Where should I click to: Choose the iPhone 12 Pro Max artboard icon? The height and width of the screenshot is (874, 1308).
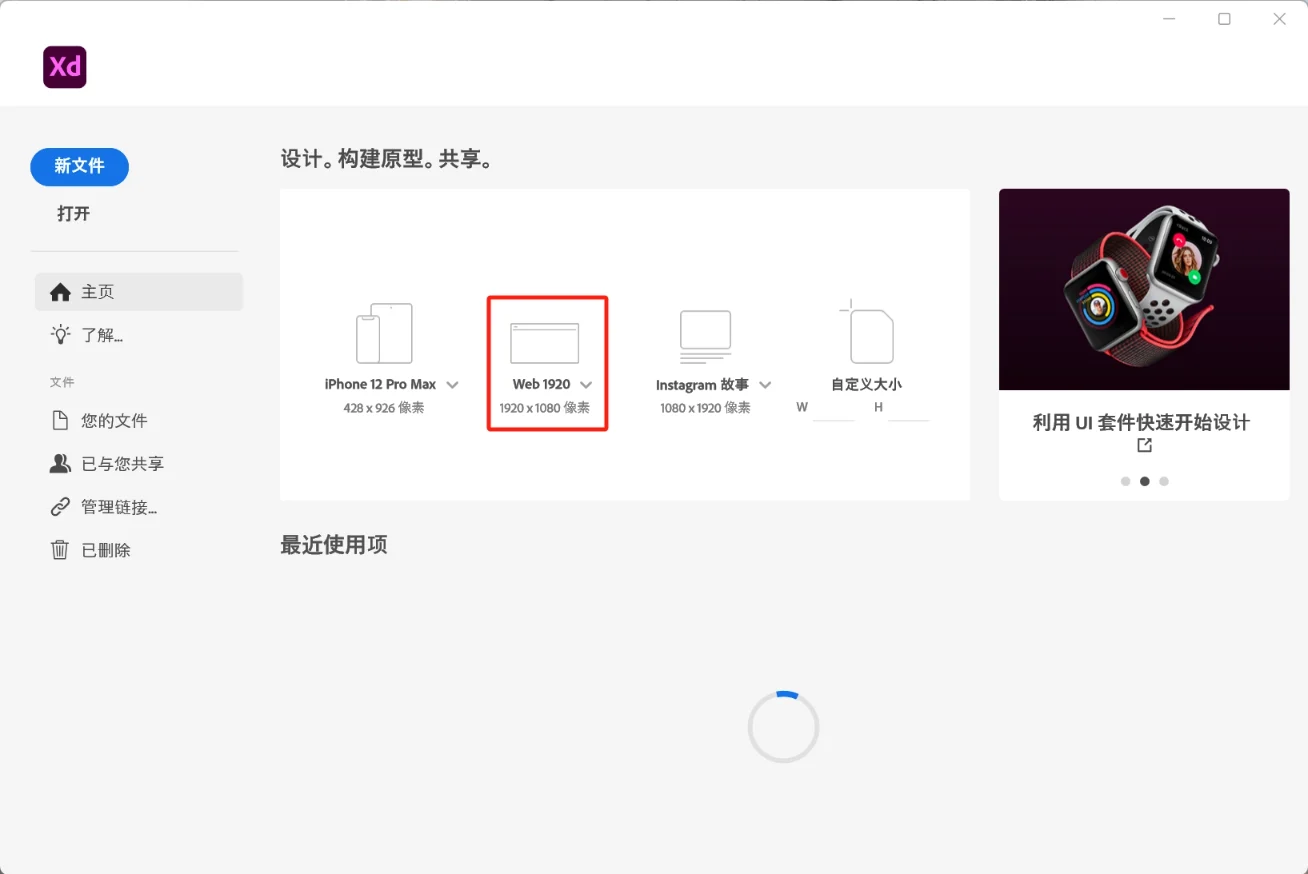coord(384,334)
